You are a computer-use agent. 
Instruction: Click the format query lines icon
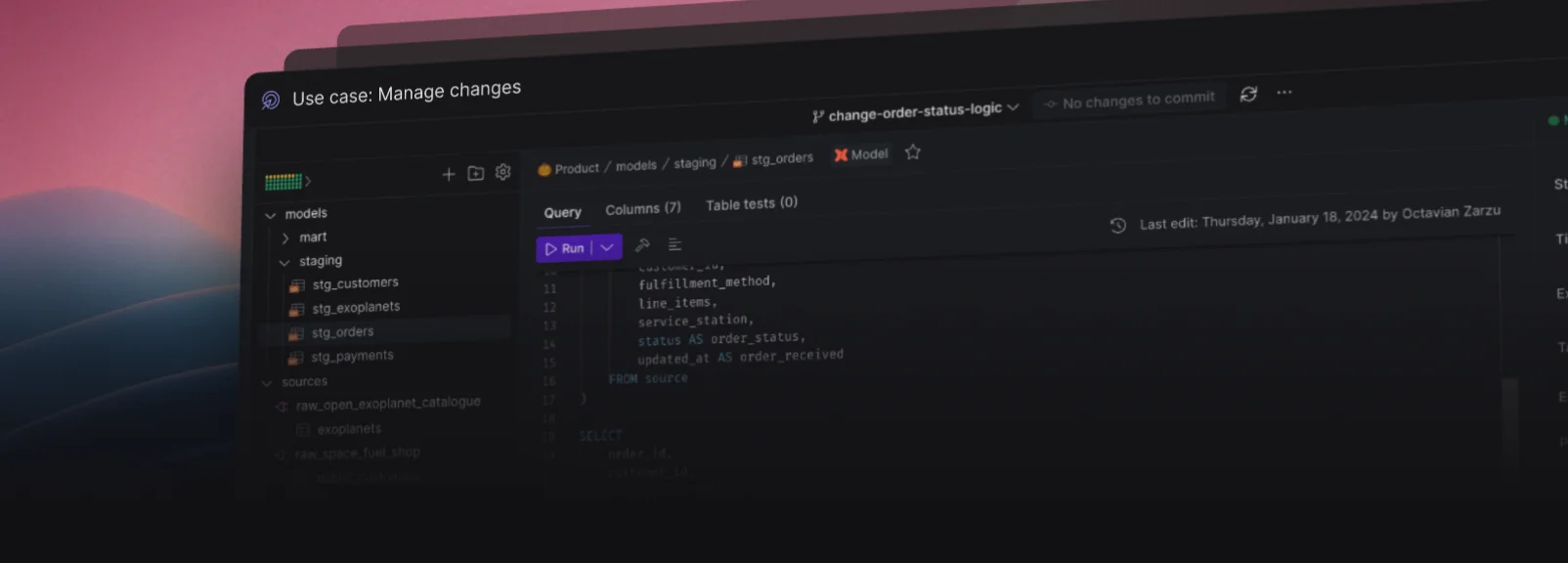click(675, 244)
